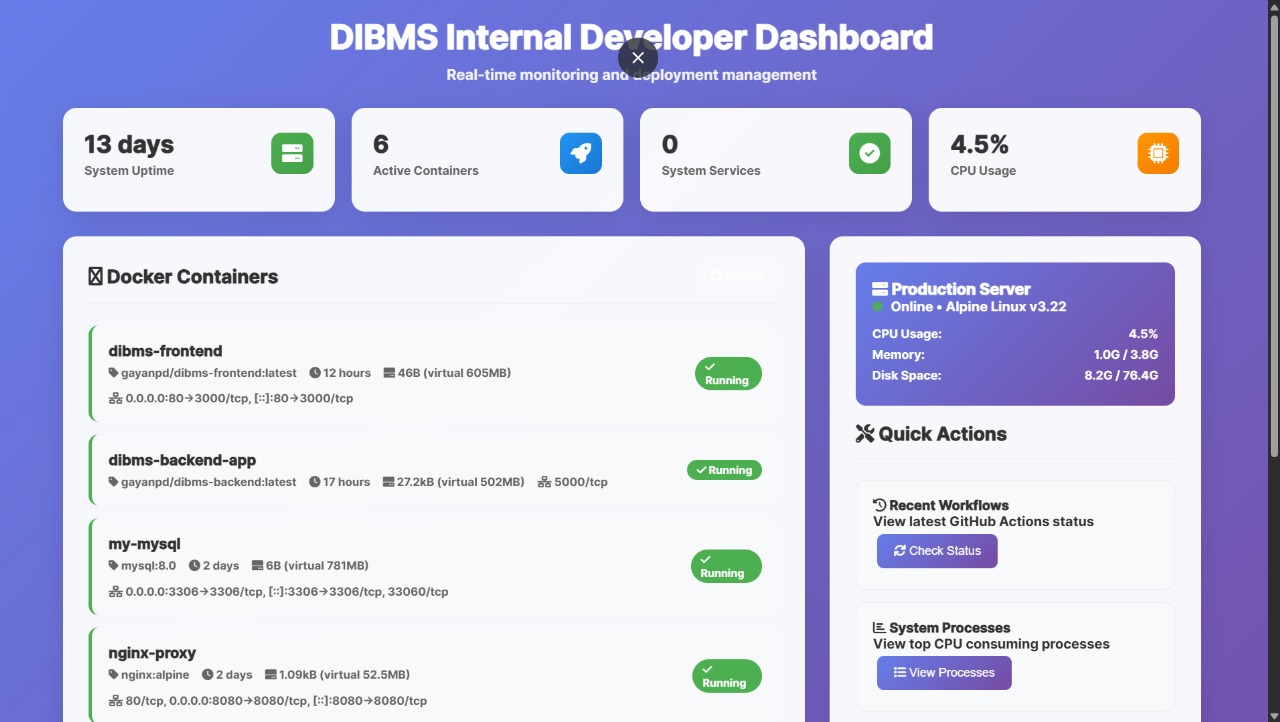This screenshot has height=722, width=1280.
Task: Click the Running badge for dibms-backend-app
Action: (x=724, y=470)
